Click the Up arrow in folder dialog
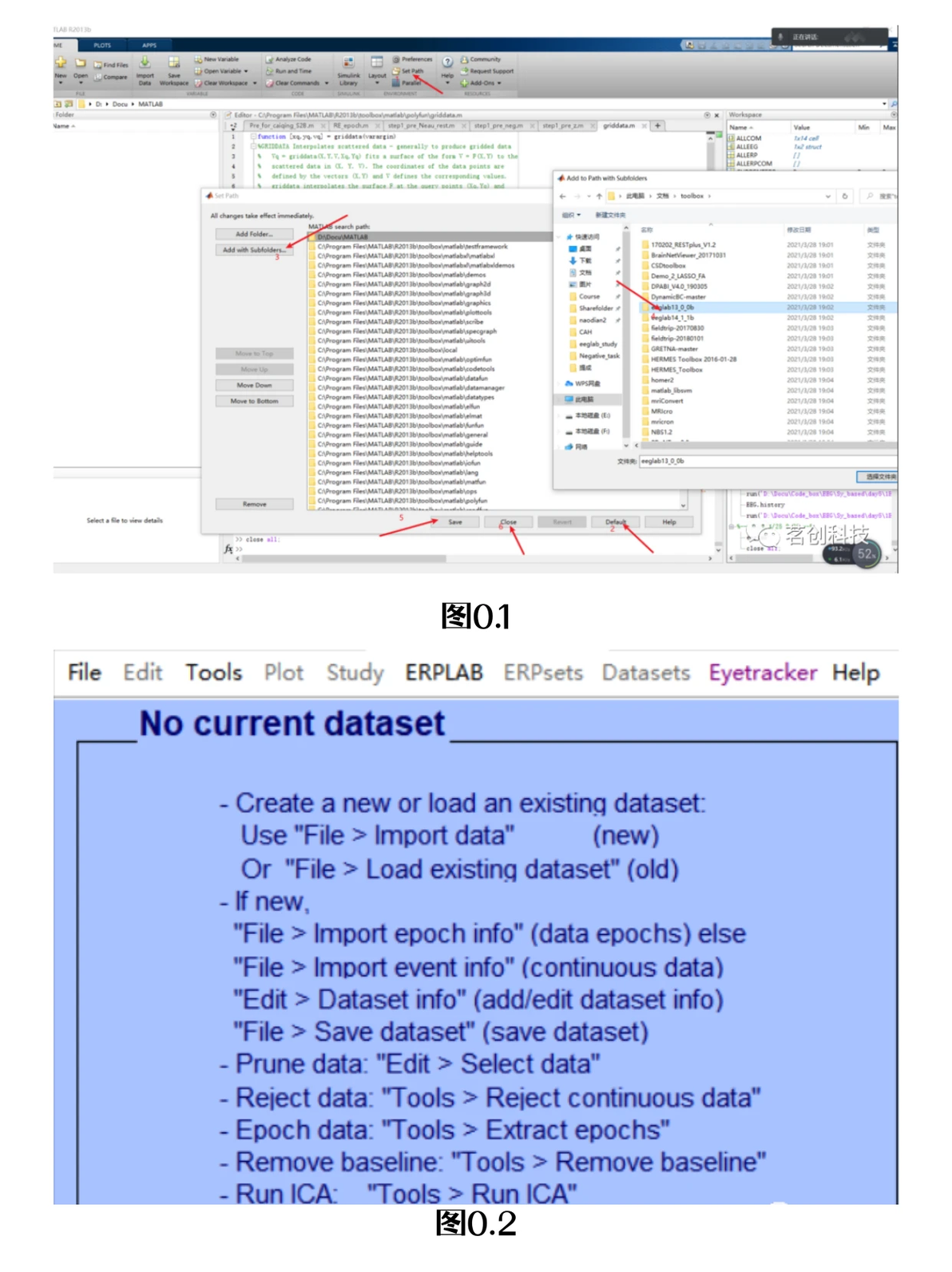Image resolution: width=952 pixels, height=1272 pixels. [599, 196]
